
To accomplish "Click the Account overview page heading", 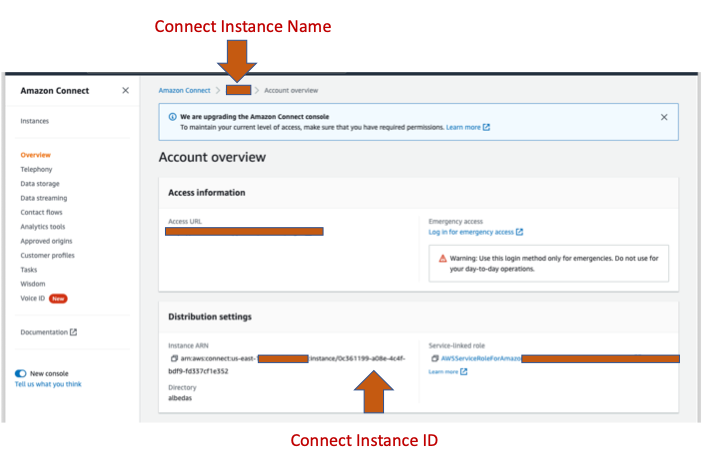I will (212, 157).
